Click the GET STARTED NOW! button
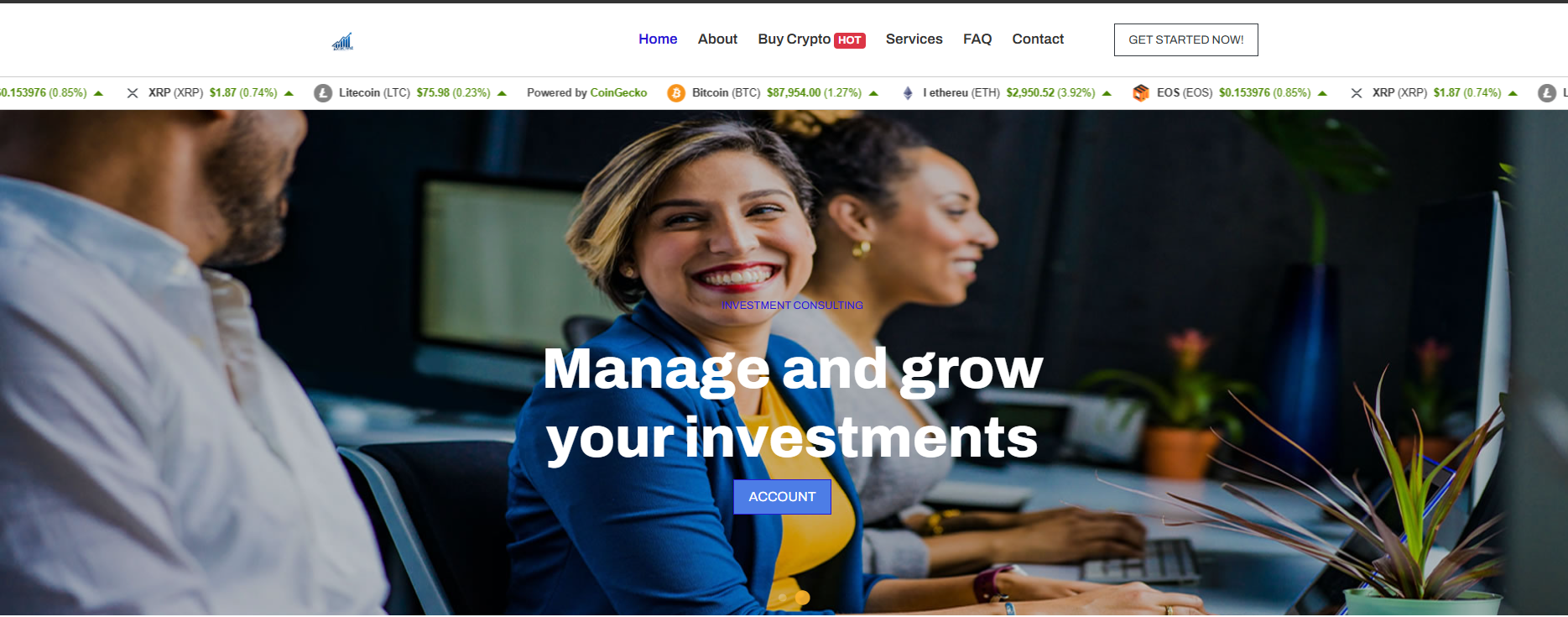This screenshot has width=1568, height=617. tap(1185, 39)
